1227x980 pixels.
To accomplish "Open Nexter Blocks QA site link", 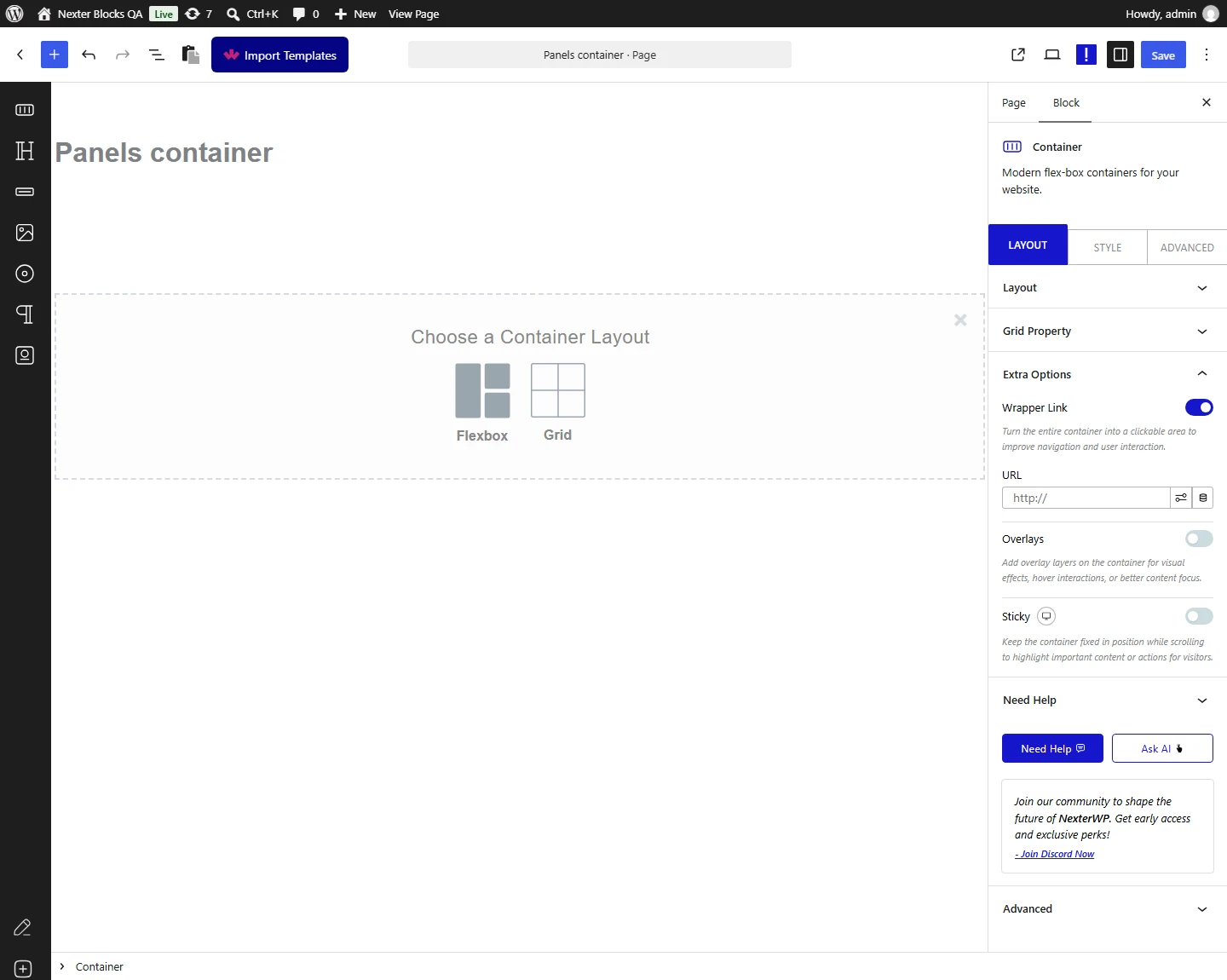I will [90, 14].
